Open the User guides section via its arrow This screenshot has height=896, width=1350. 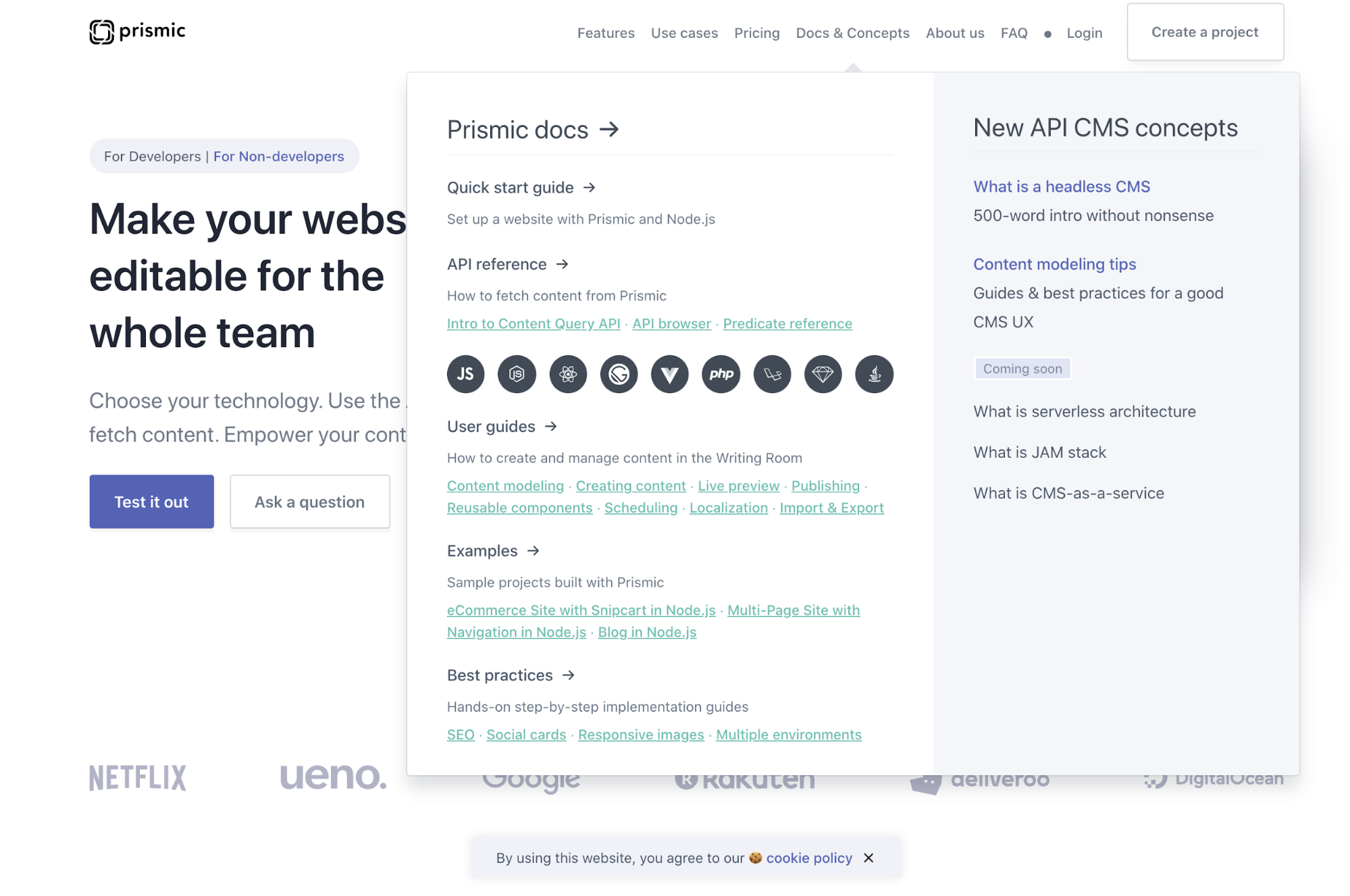click(x=551, y=426)
